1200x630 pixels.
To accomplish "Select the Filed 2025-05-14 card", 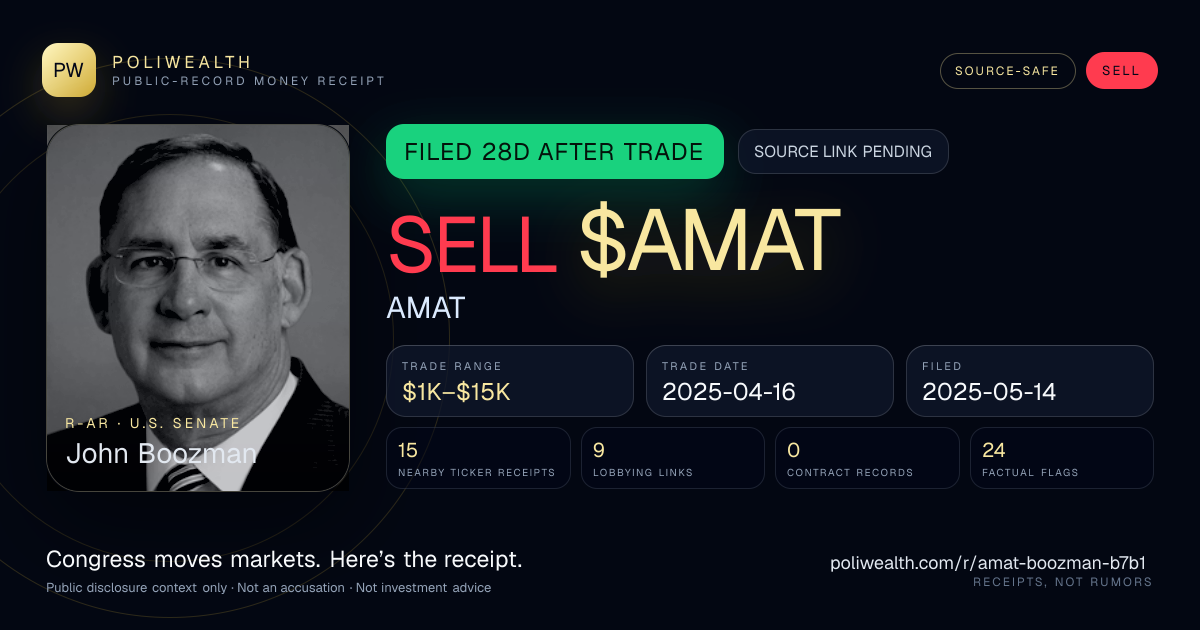I will click(x=1030, y=381).
